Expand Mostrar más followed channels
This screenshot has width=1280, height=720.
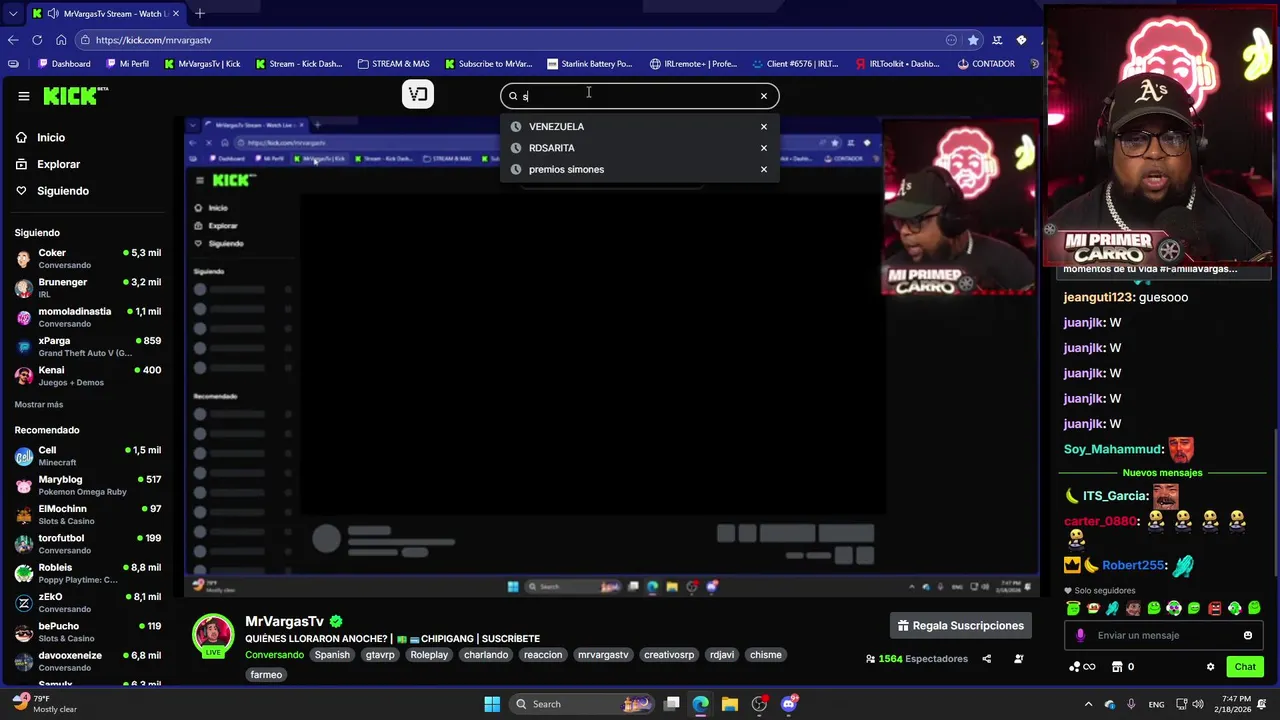[x=39, y=405]
